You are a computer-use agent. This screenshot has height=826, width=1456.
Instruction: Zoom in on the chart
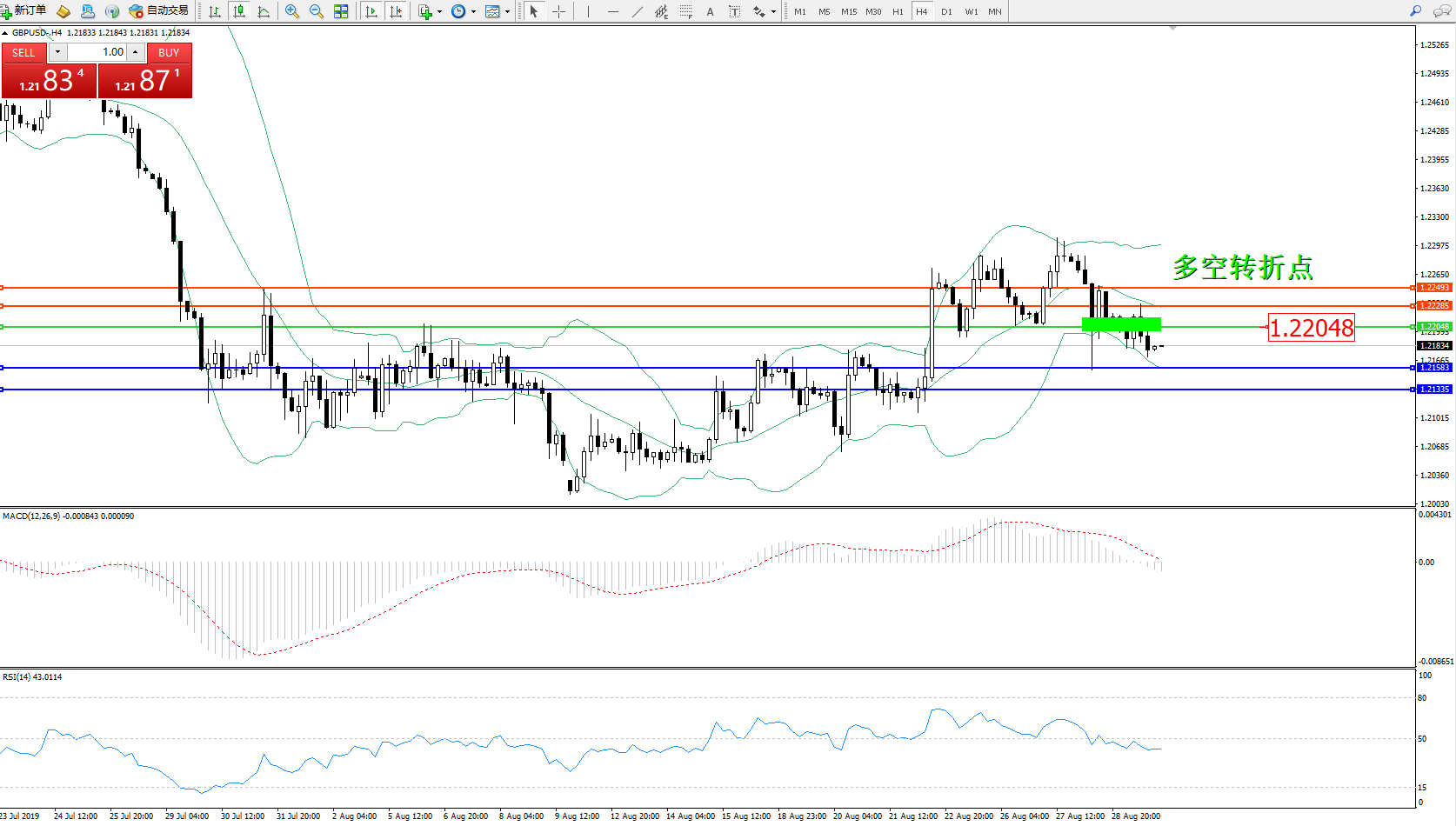[x=292, y=11]
